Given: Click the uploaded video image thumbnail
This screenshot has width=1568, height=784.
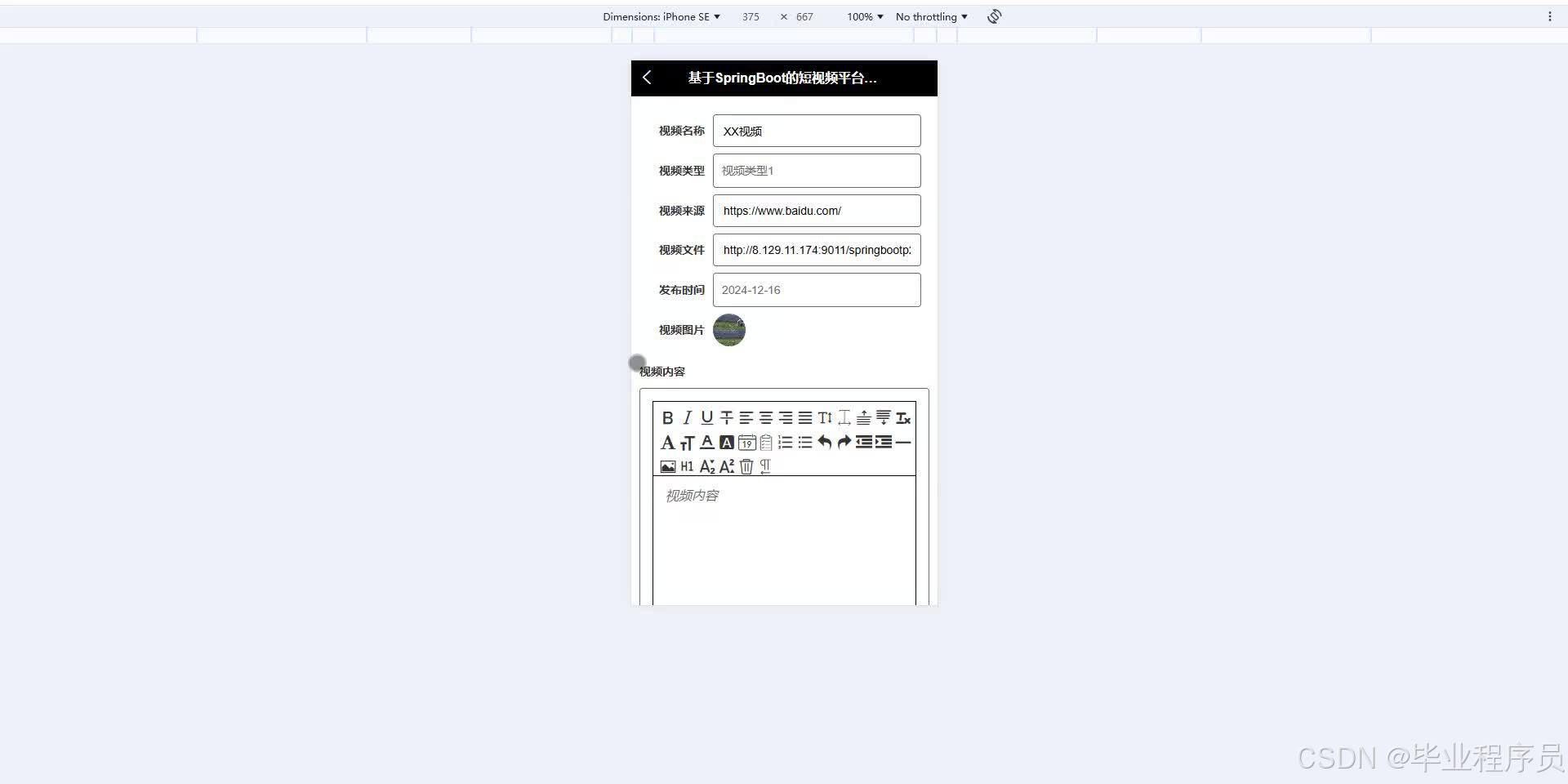Looking at the screenshot, I should tap(728, 330).
